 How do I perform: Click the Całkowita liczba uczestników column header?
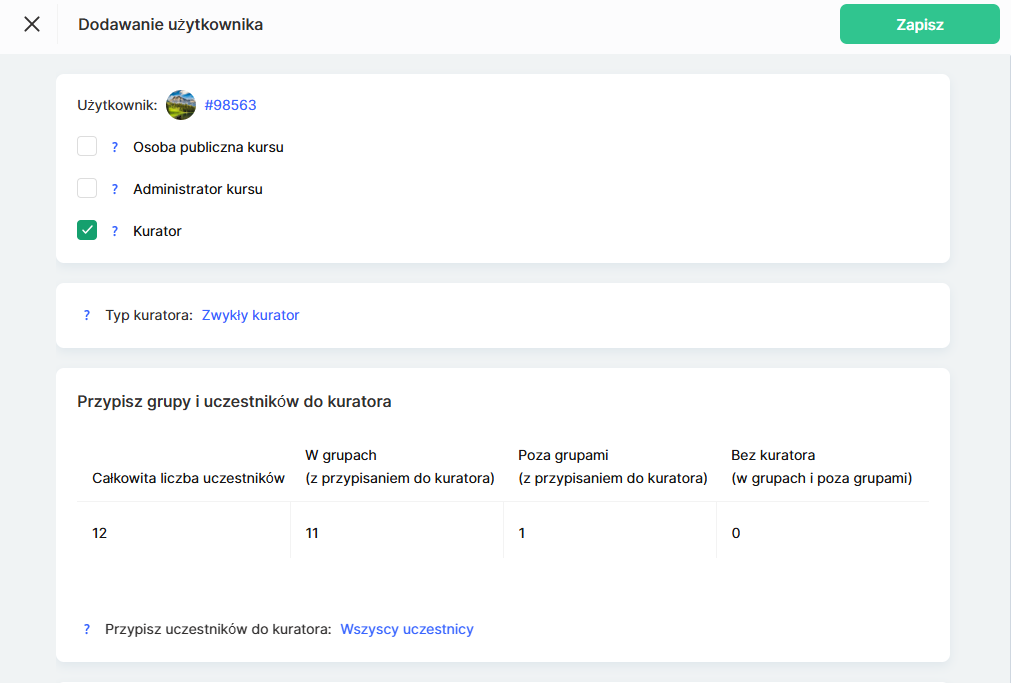point(189,478)
